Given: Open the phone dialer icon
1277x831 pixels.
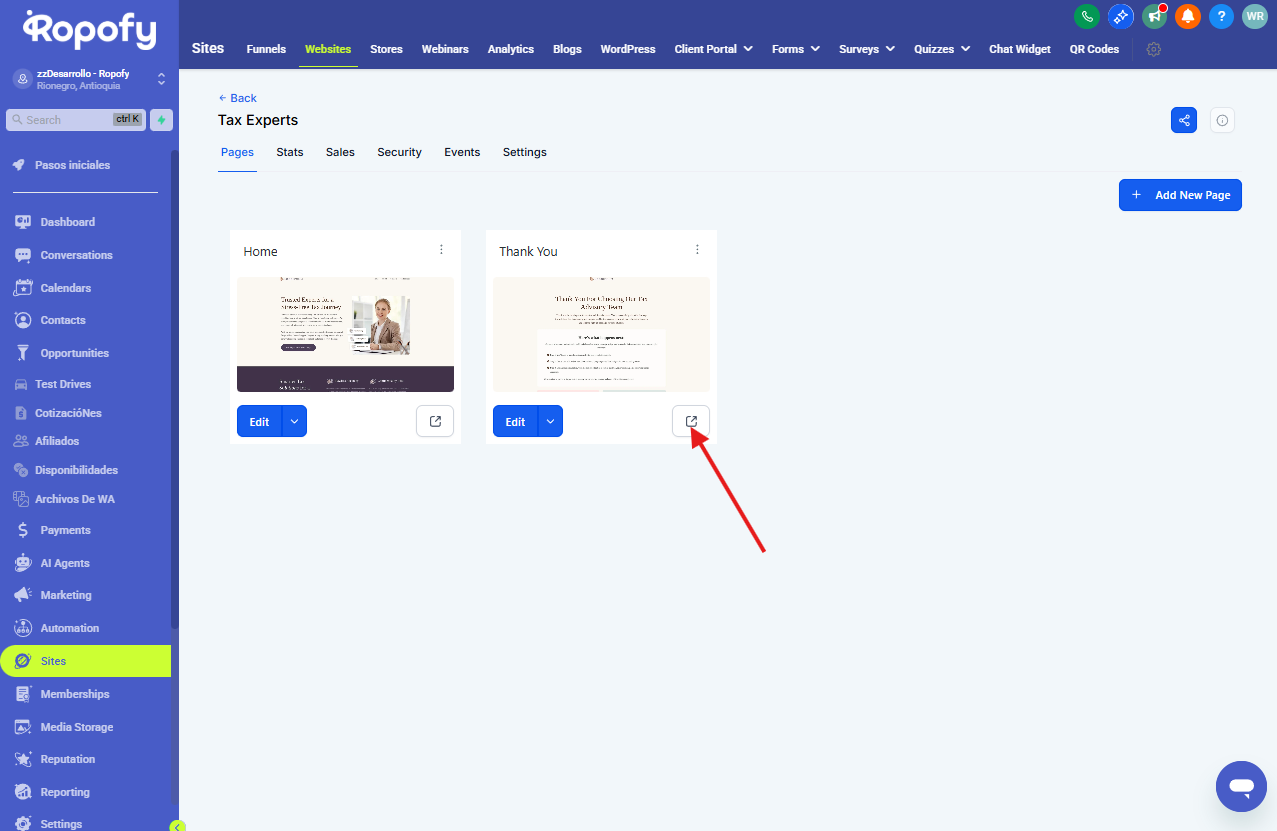Looking at the screenshot, I should coord(1086,16).
